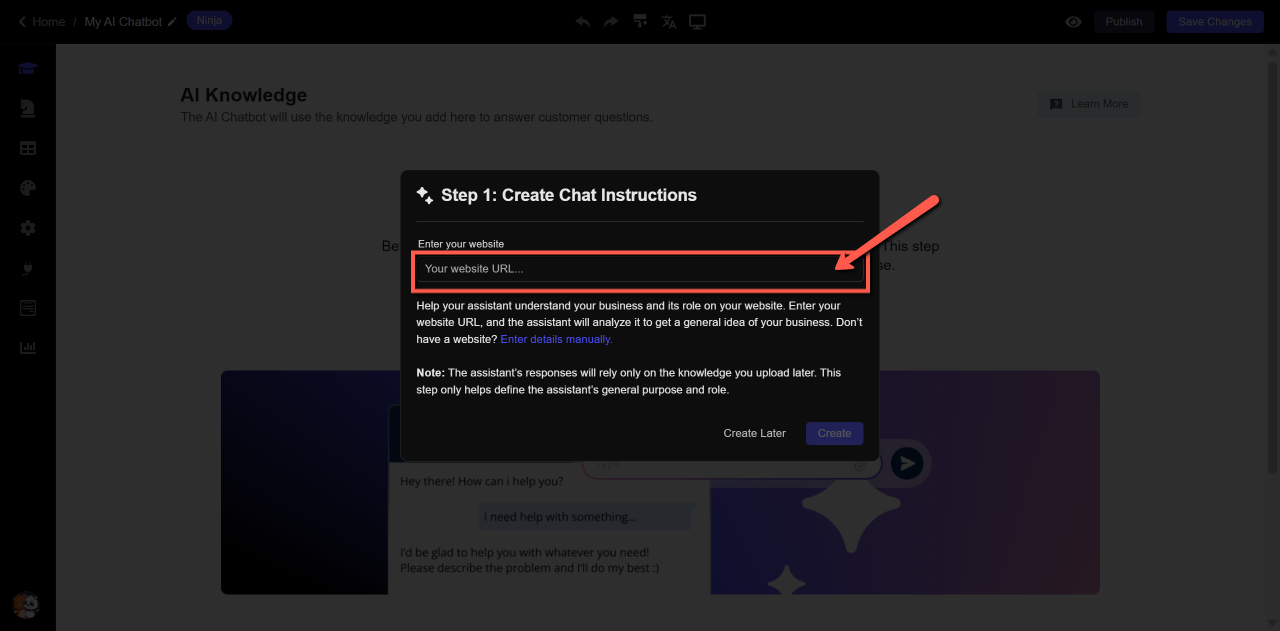Image resolution: width=1280 pixels, height=631 pixels.
Task: Open the layout grid sidebar icon
Action: coord(28,148)
